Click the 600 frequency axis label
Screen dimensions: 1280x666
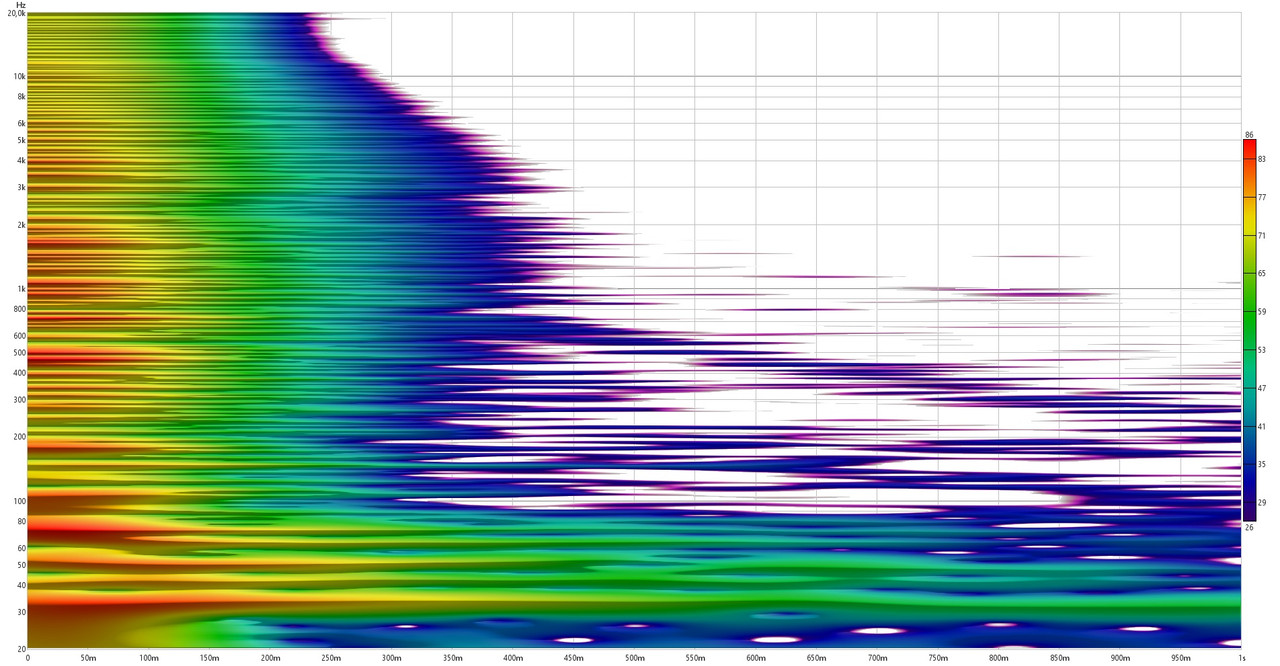point(19,336)
